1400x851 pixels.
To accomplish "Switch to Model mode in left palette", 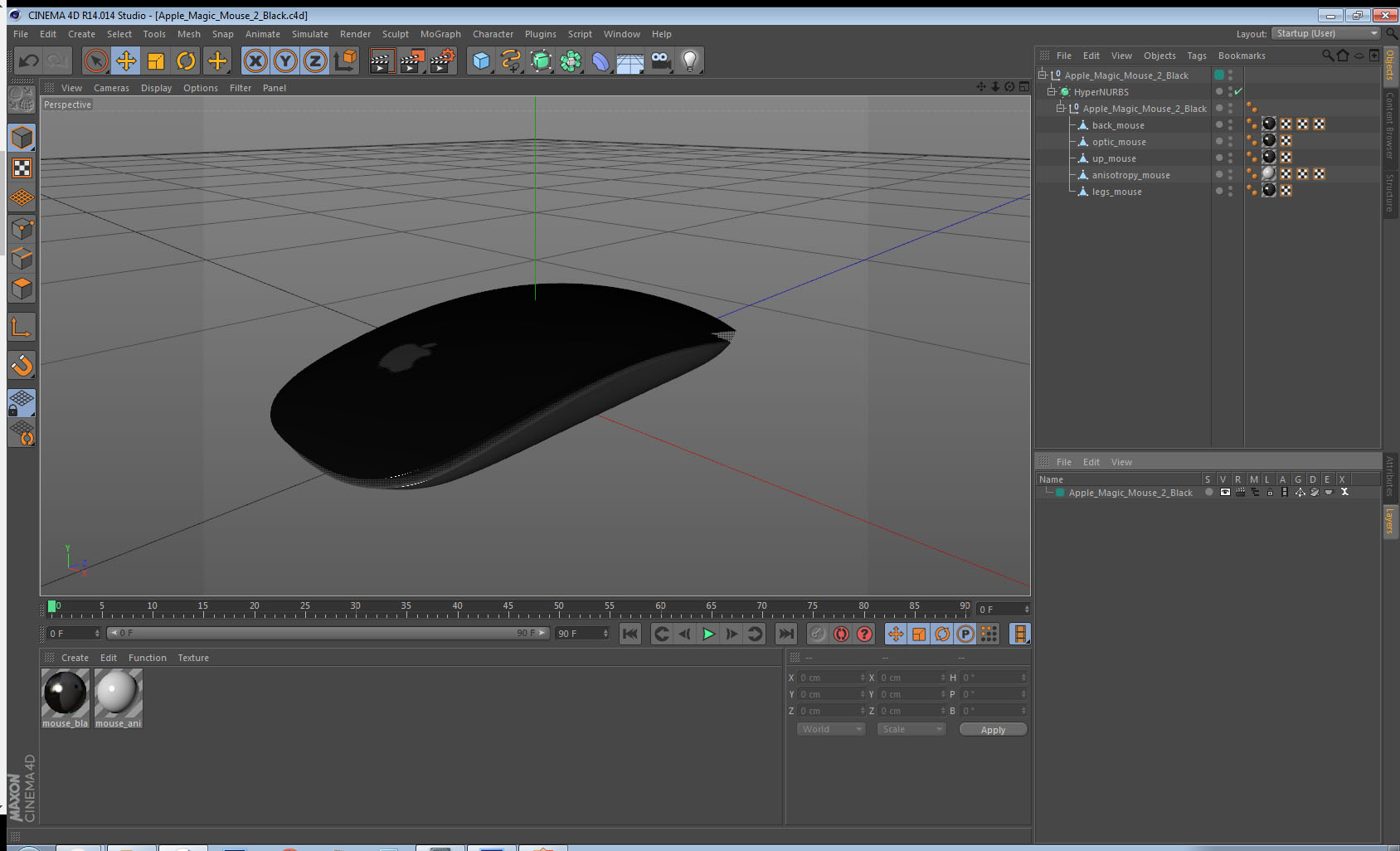I will coord(22,138).
